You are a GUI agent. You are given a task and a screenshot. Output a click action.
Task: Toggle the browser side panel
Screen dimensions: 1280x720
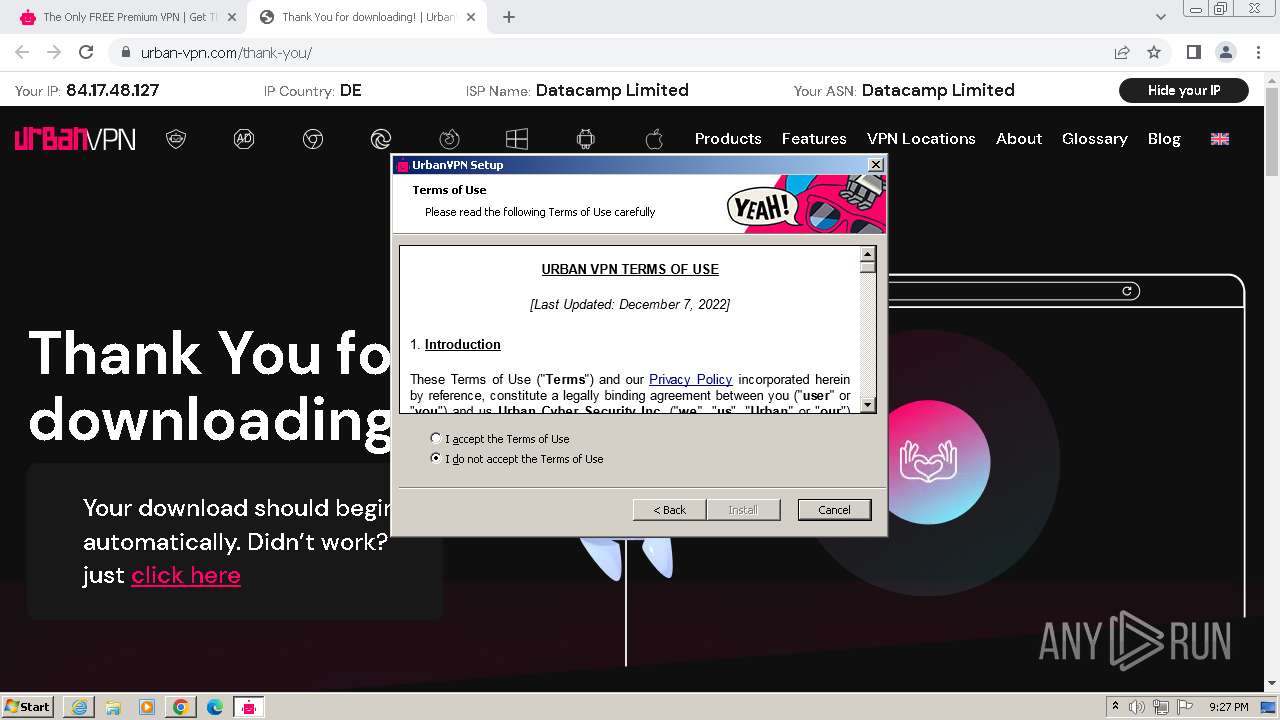pos(1193,52)
